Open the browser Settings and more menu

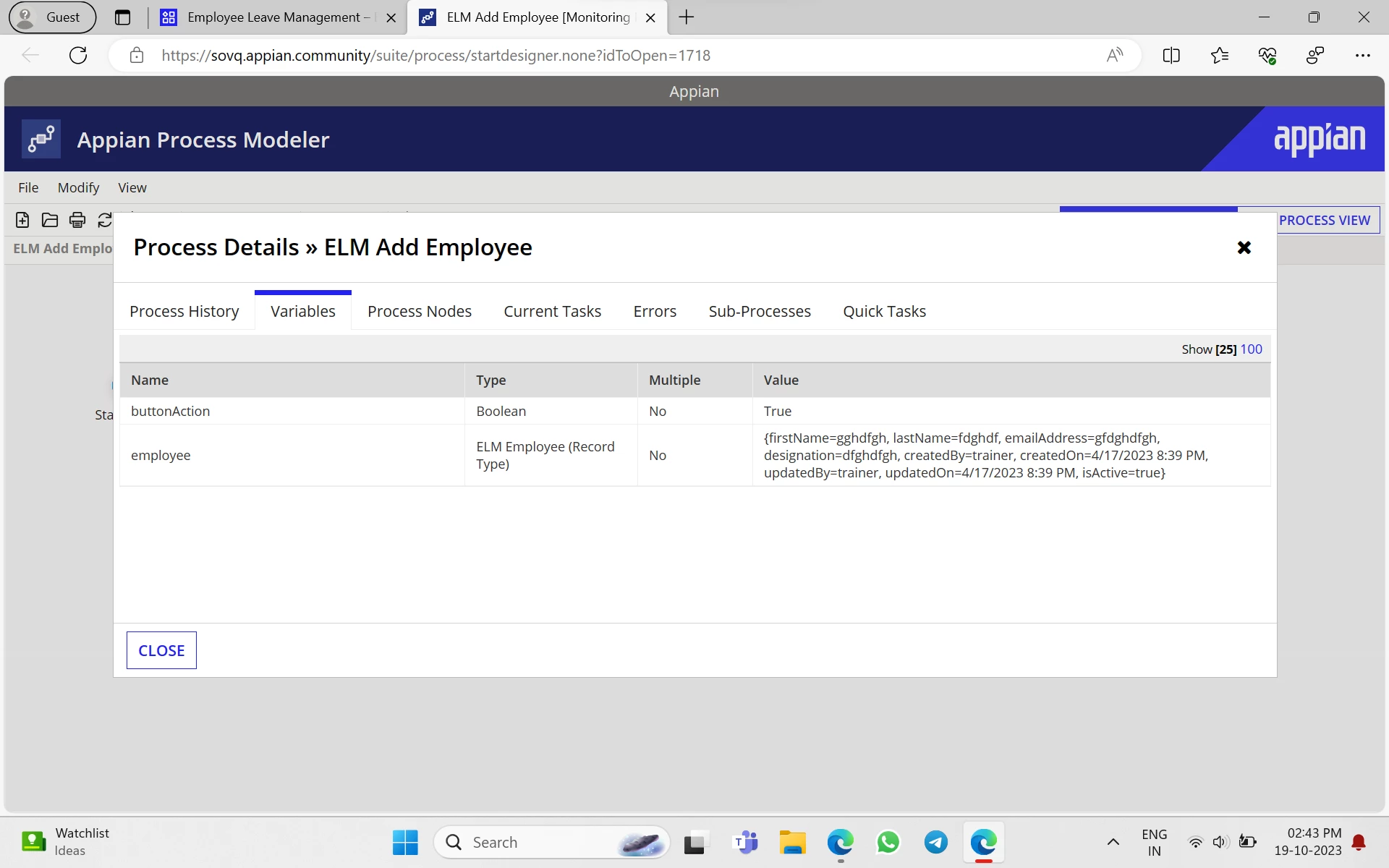point(1363,56)
